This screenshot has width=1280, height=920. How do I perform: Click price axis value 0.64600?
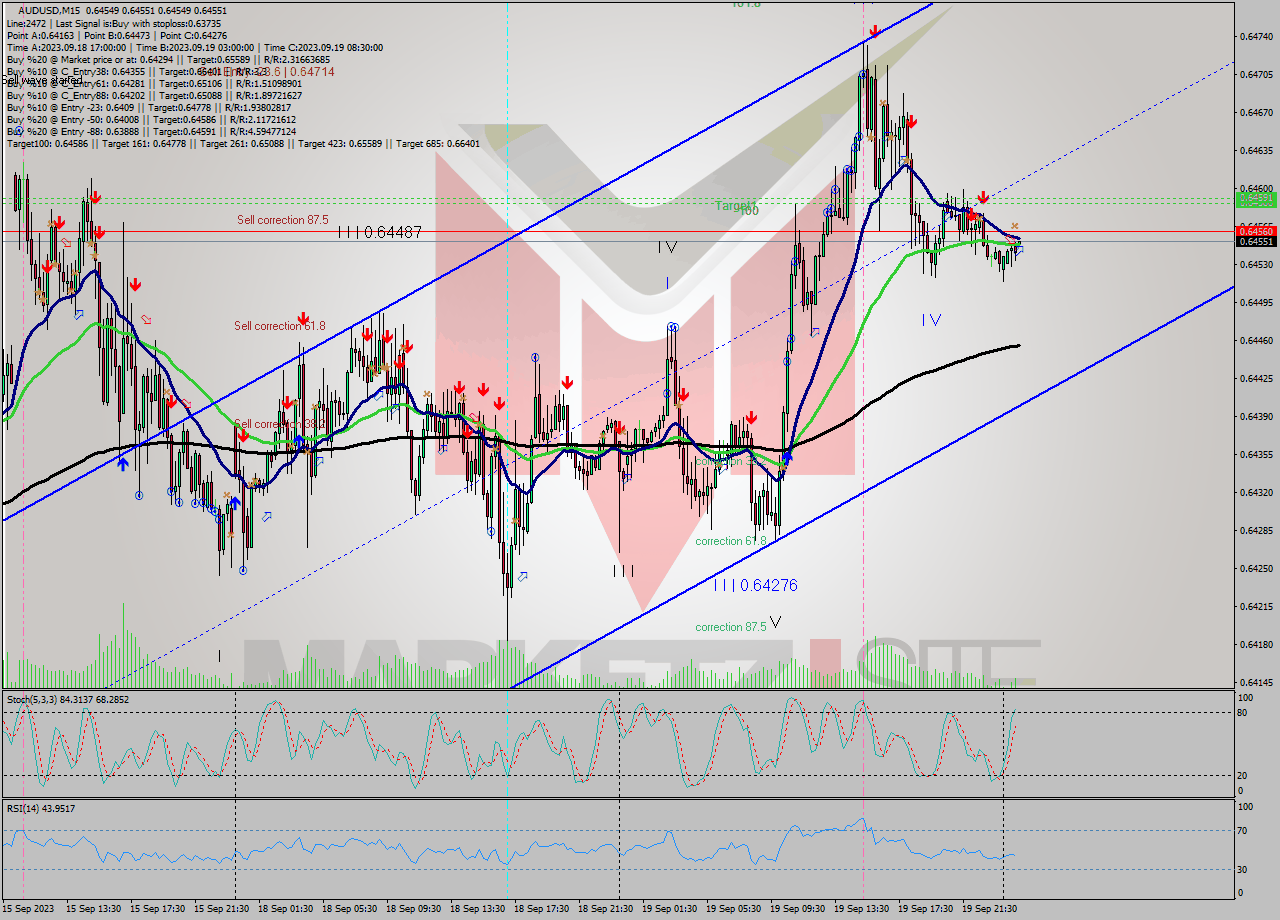pyautogui.click(x=1256, y=188)
